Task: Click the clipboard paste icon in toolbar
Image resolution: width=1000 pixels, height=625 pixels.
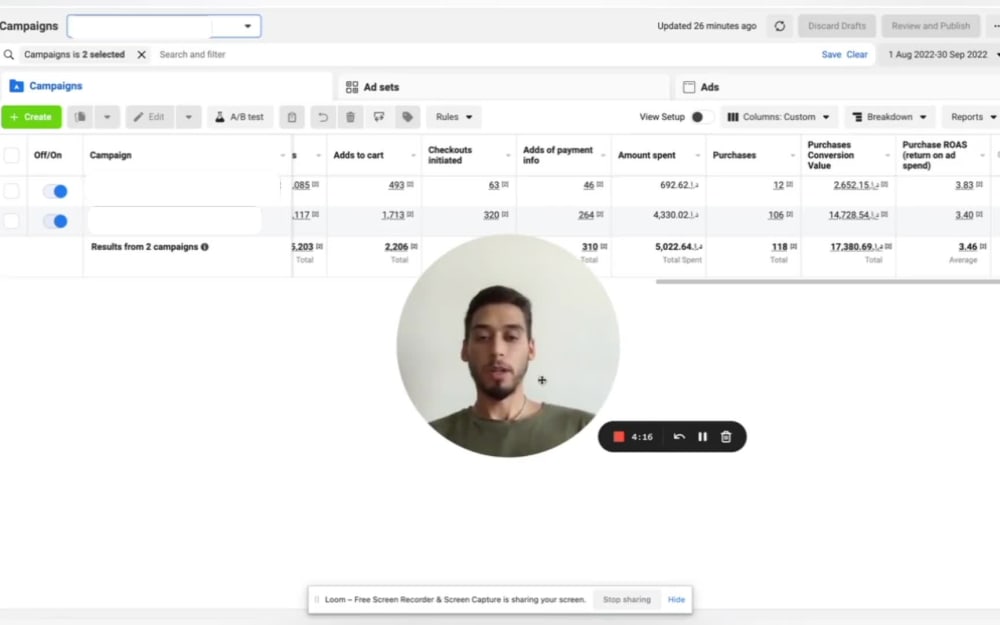Action: (x=292, y=117)
